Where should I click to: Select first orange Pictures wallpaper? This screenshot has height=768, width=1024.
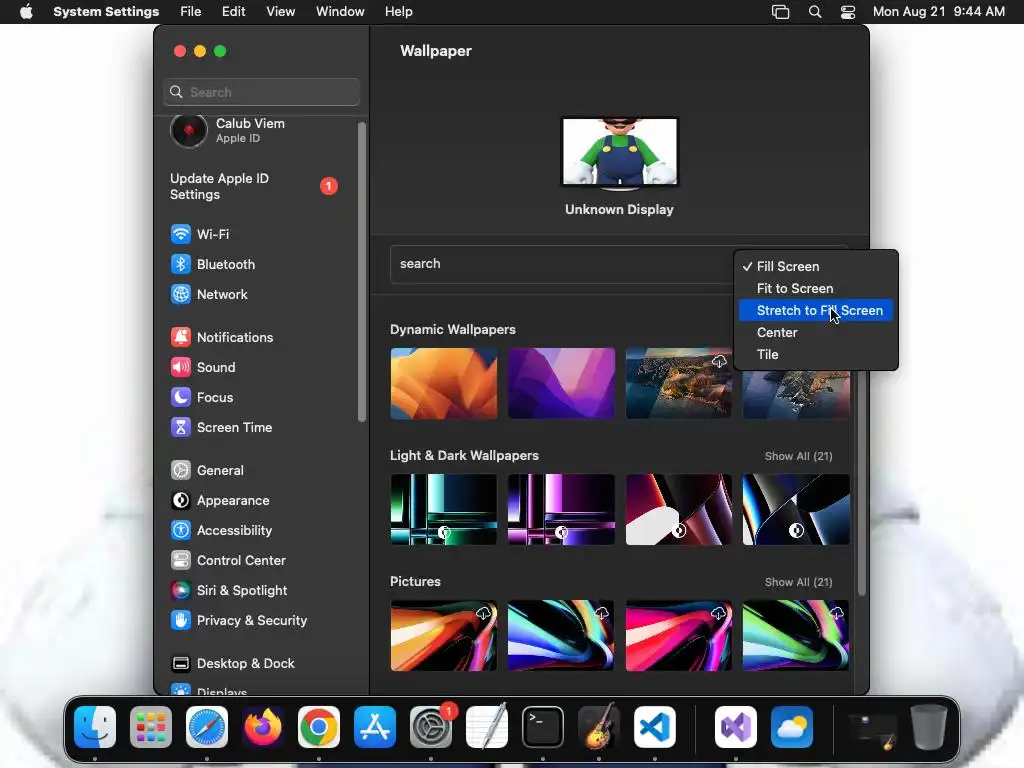click(443, 635)
